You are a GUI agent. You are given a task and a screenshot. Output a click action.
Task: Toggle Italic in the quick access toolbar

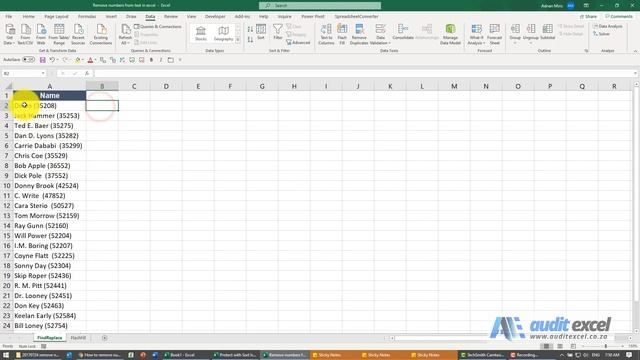[x=161, y=60]
